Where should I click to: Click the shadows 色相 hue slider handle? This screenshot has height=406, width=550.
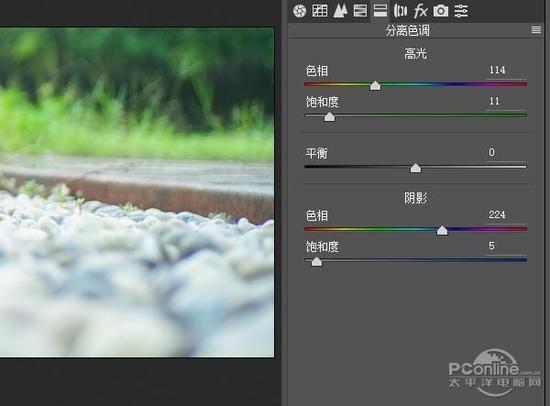(442, 230)
